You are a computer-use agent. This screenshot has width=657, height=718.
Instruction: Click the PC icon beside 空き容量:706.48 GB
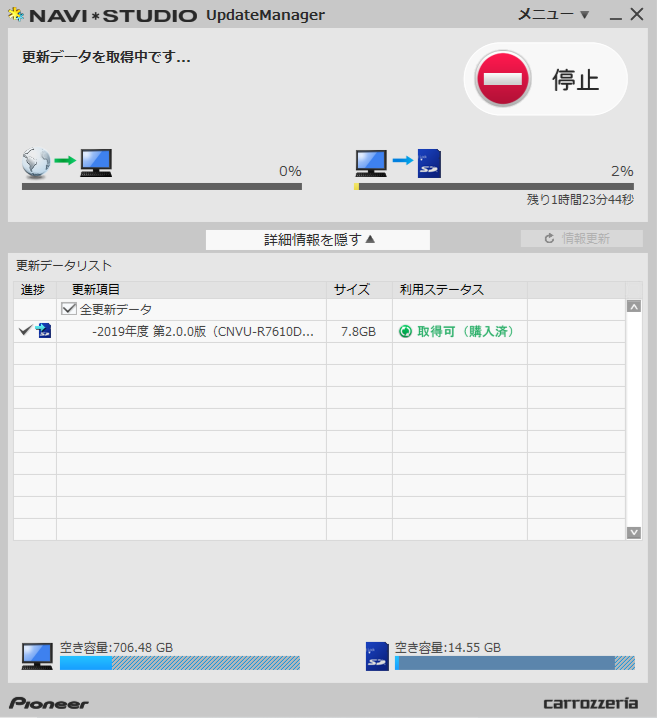pyautogui.click(x=37, y=656)
